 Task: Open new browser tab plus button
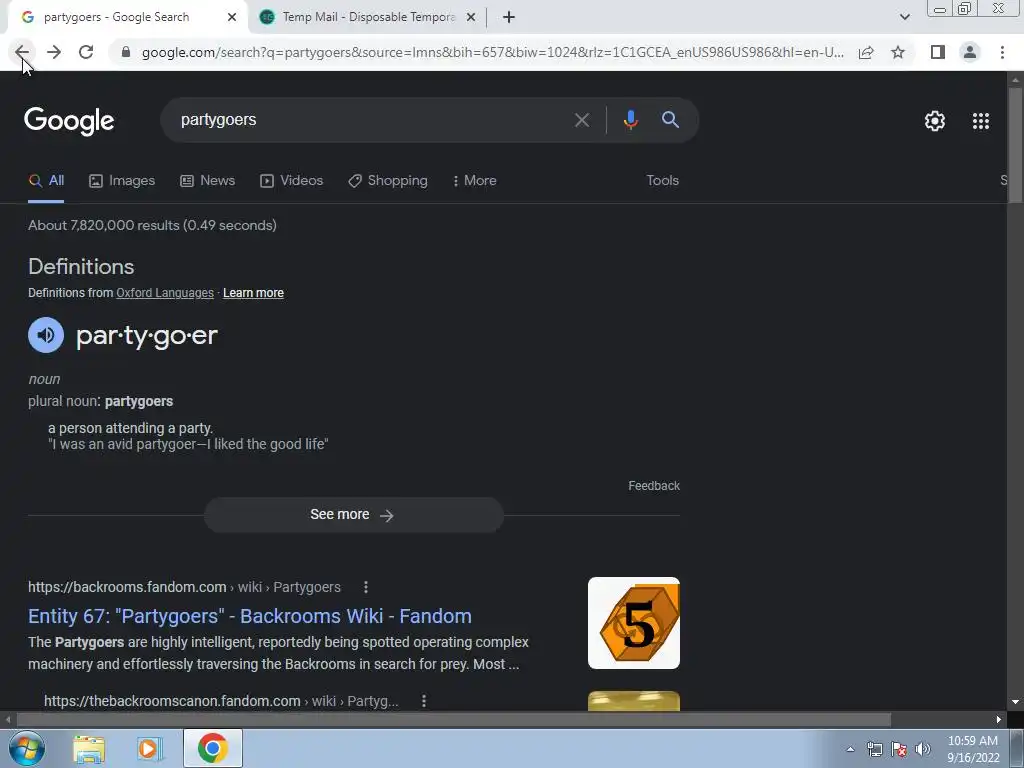(x=509, y=17)
